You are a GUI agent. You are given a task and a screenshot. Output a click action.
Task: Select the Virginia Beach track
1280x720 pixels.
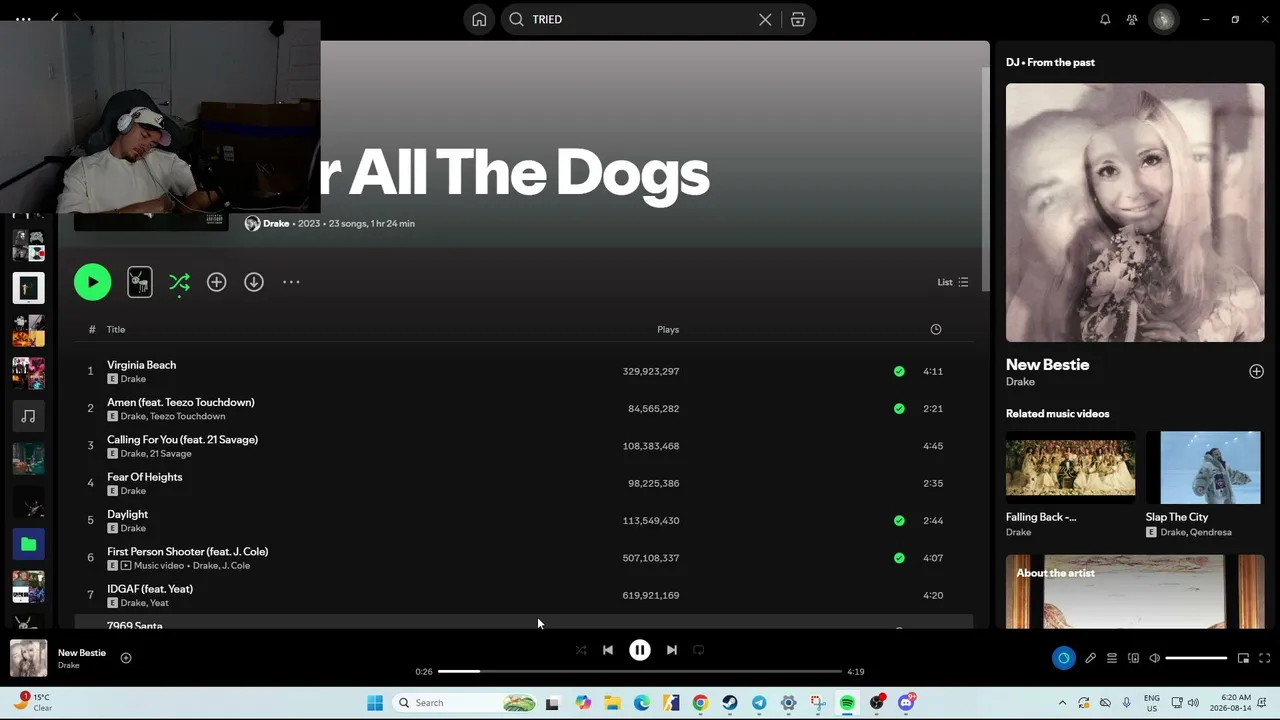(523, 371)
